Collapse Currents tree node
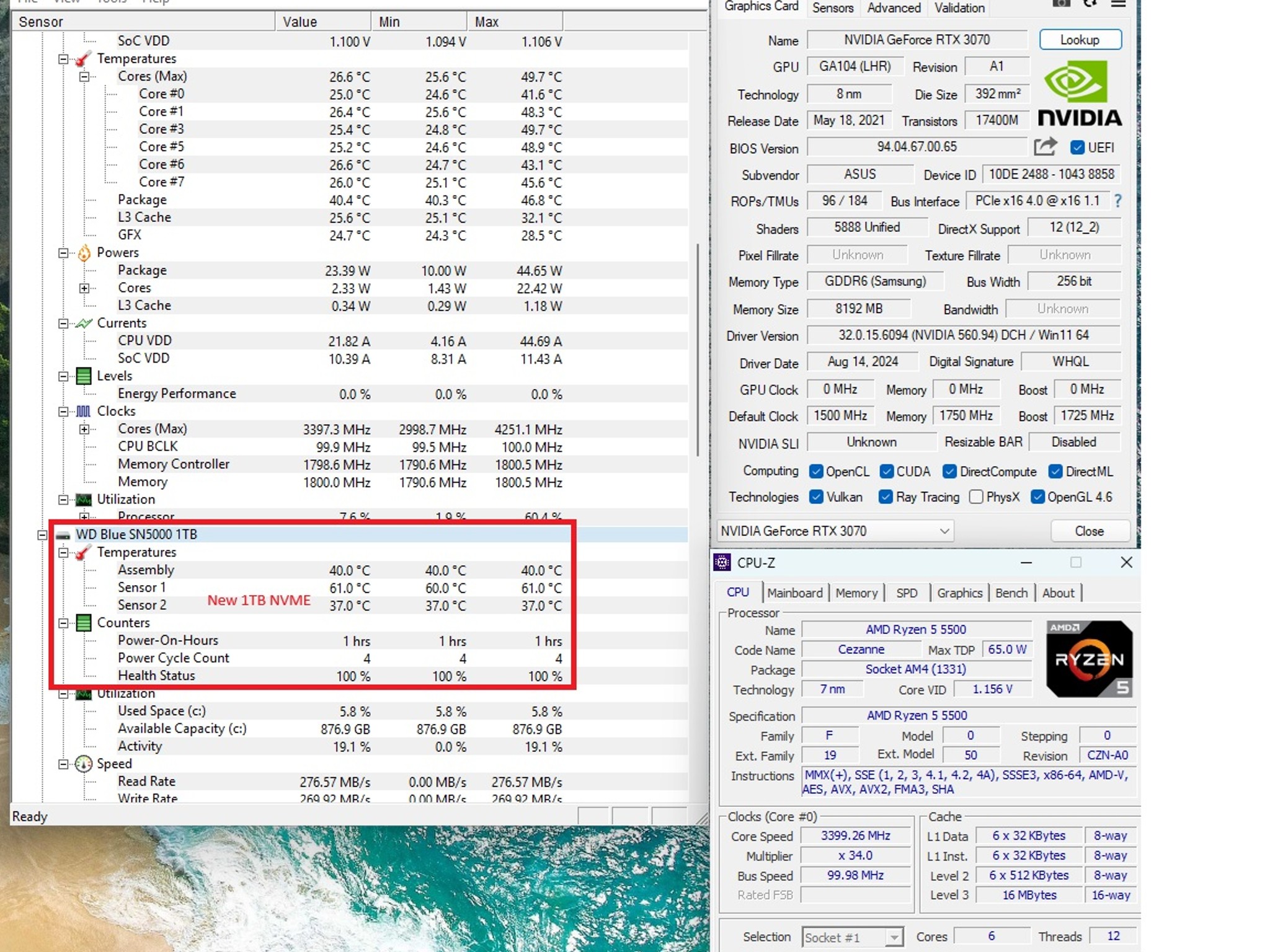The image size is (1270, 952). click(63, 324)
